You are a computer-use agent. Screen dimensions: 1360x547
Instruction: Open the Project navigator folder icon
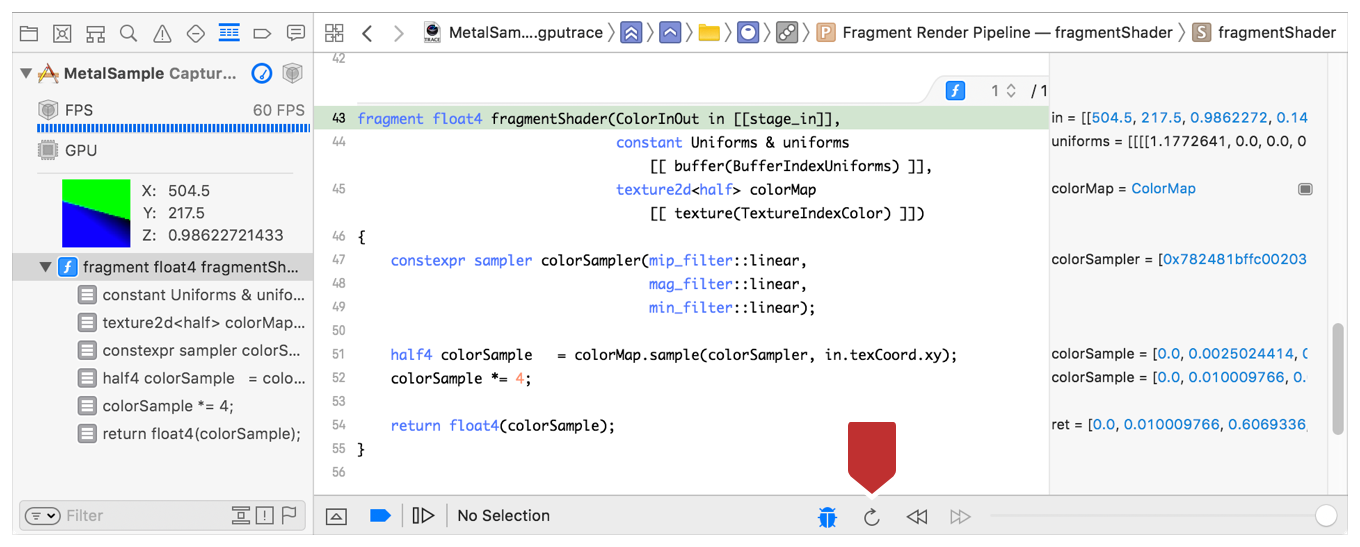[29, 33]
